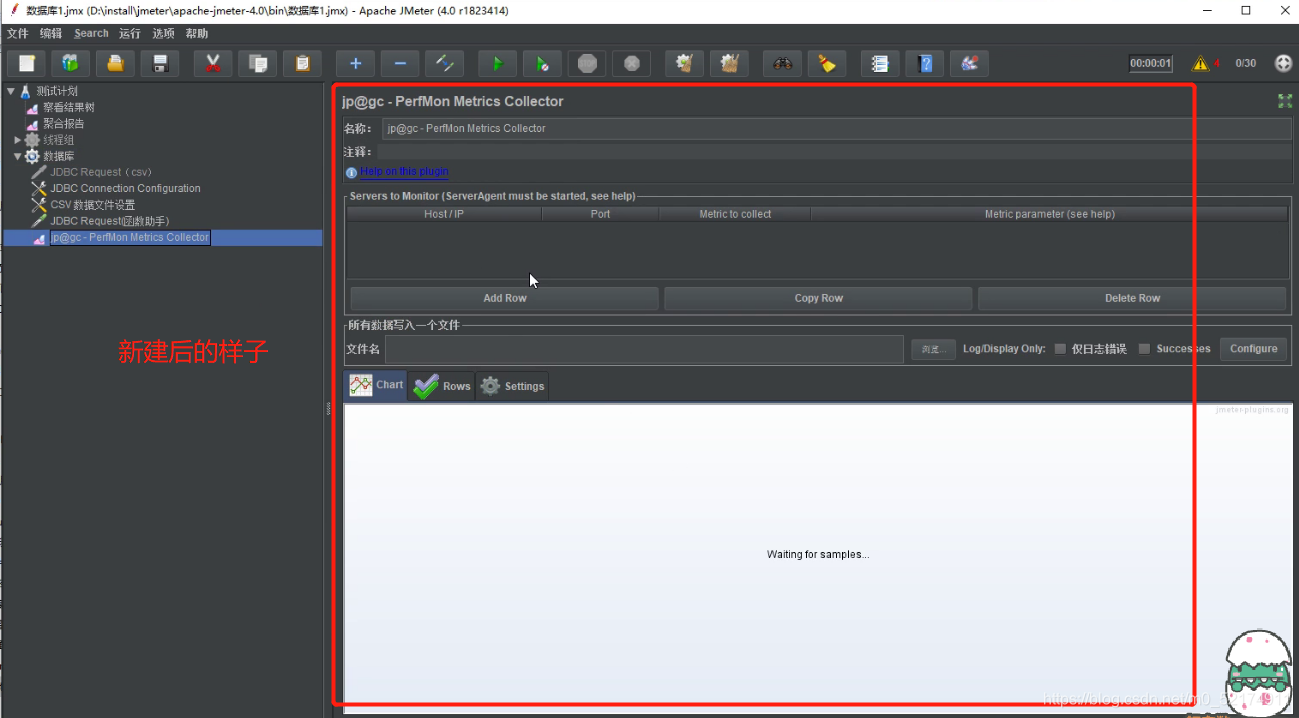Toggle the Successes checkbox

tap(1144, 349)
